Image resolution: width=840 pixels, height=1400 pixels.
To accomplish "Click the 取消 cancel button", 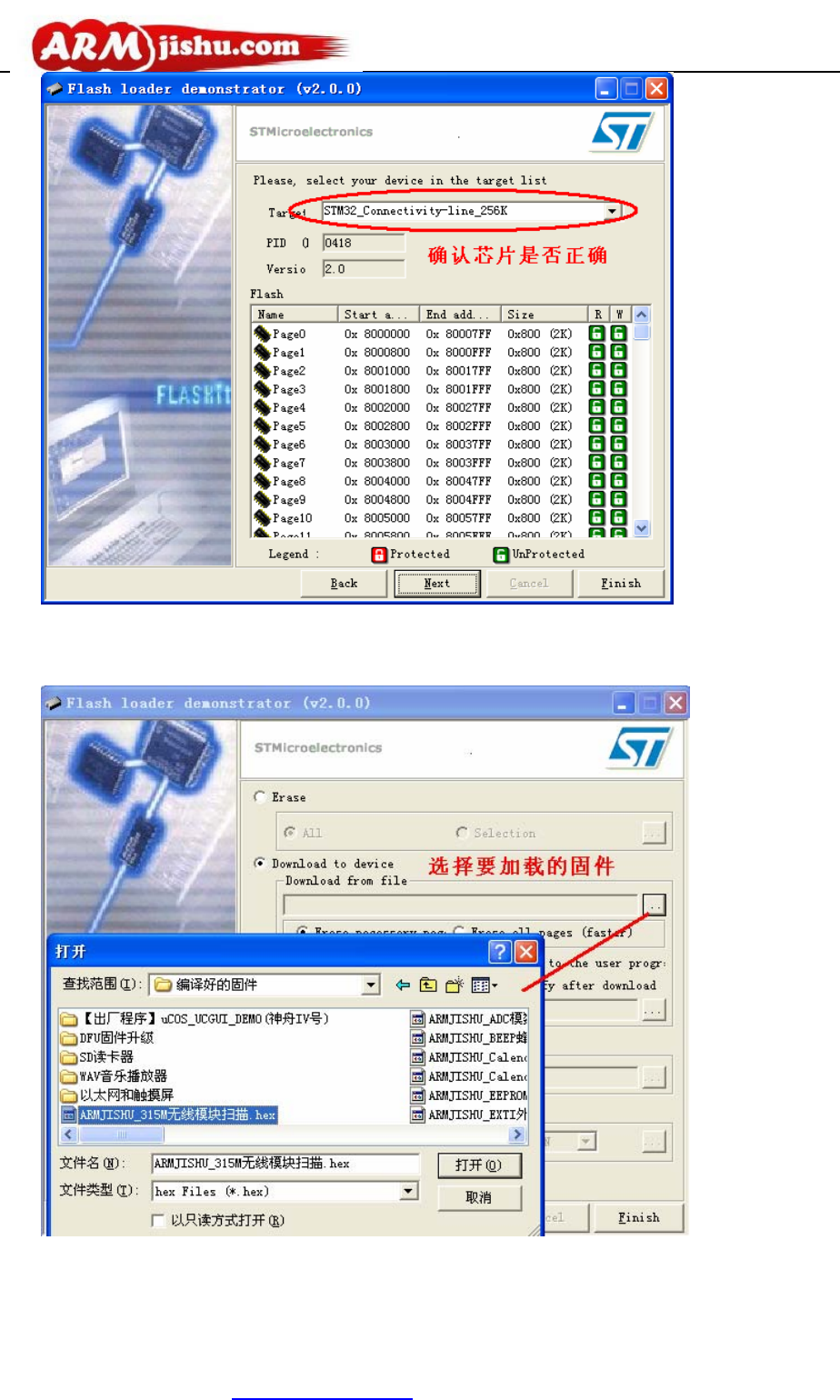I will pos(479,1197).
